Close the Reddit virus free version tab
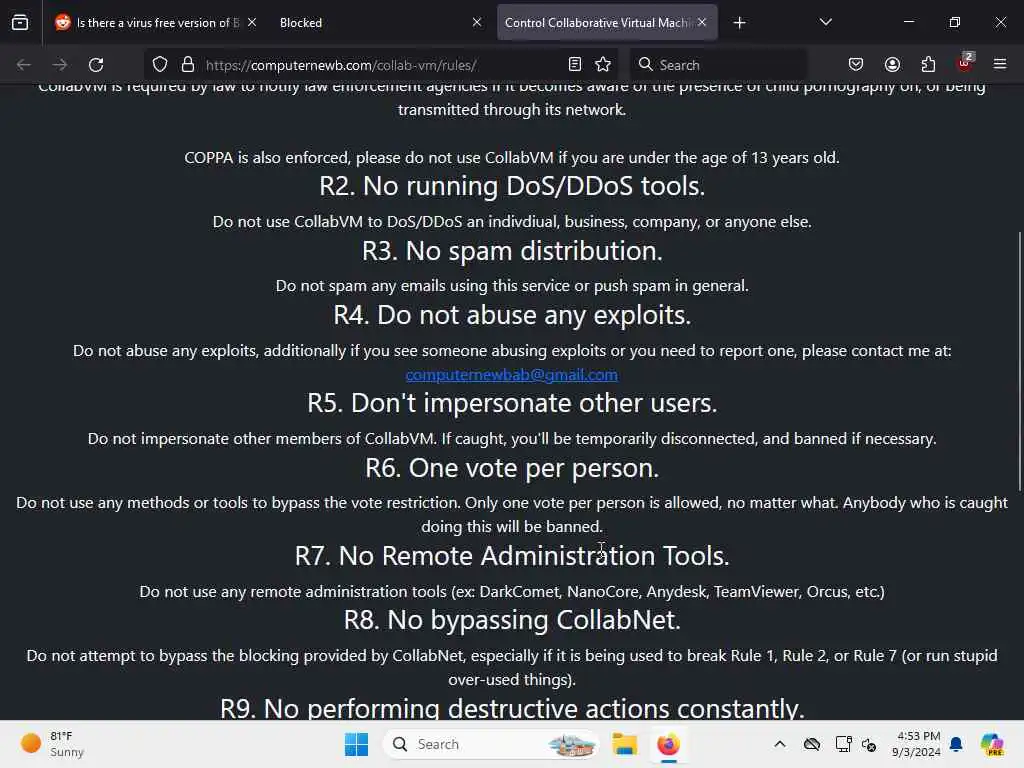 (252, 22)
